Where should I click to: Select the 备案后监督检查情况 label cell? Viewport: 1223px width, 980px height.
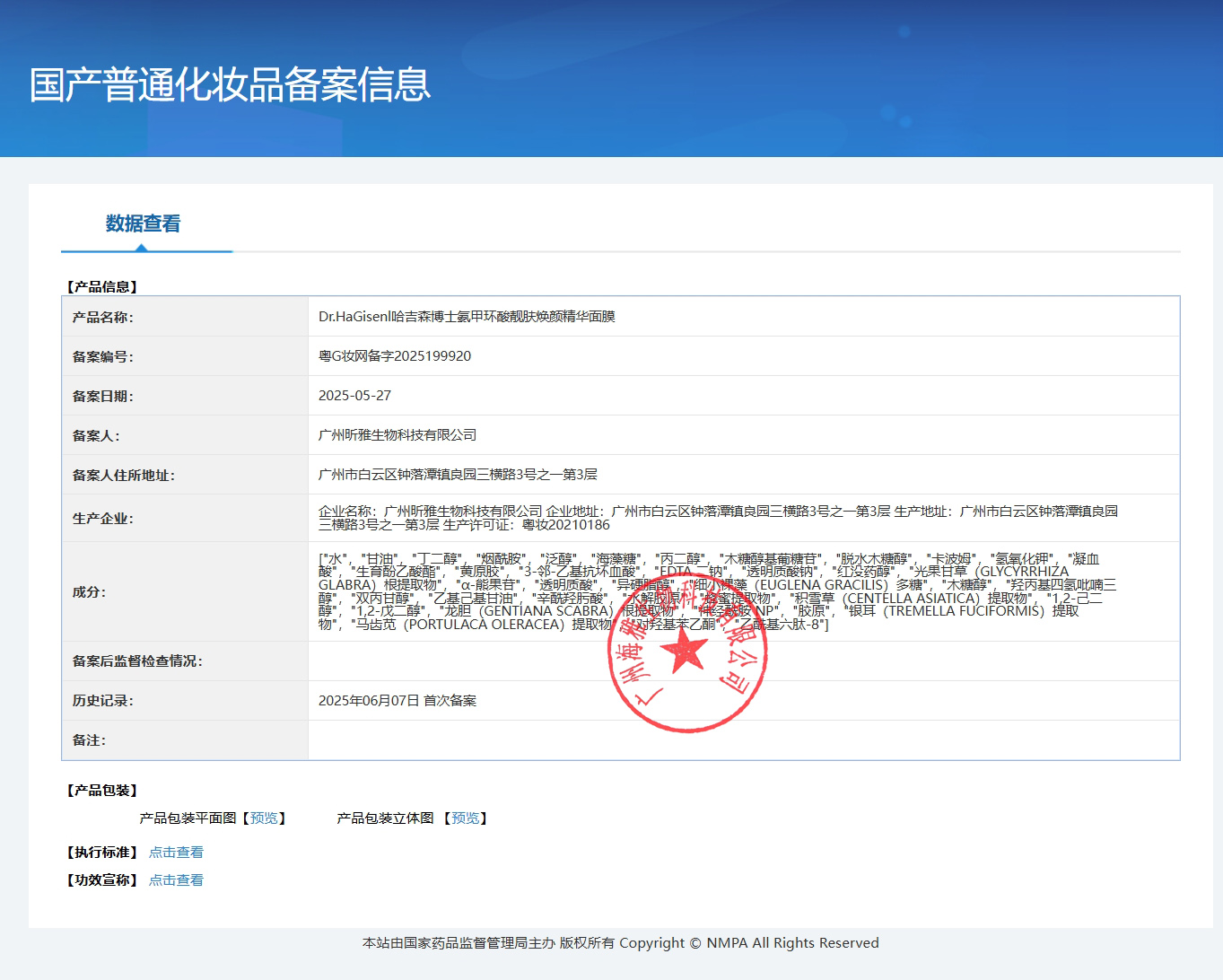coord(185,661)
